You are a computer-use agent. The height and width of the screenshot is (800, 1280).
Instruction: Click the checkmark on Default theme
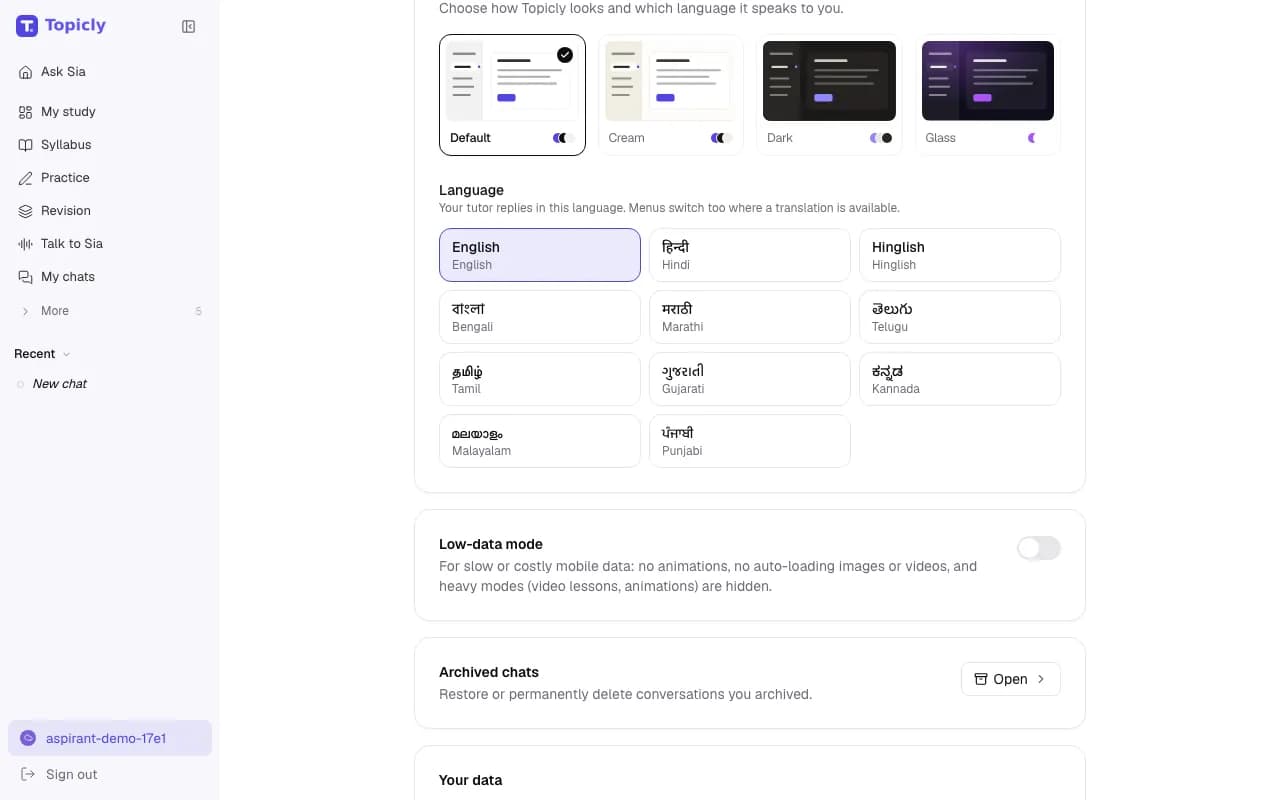(x=565, y=55)
